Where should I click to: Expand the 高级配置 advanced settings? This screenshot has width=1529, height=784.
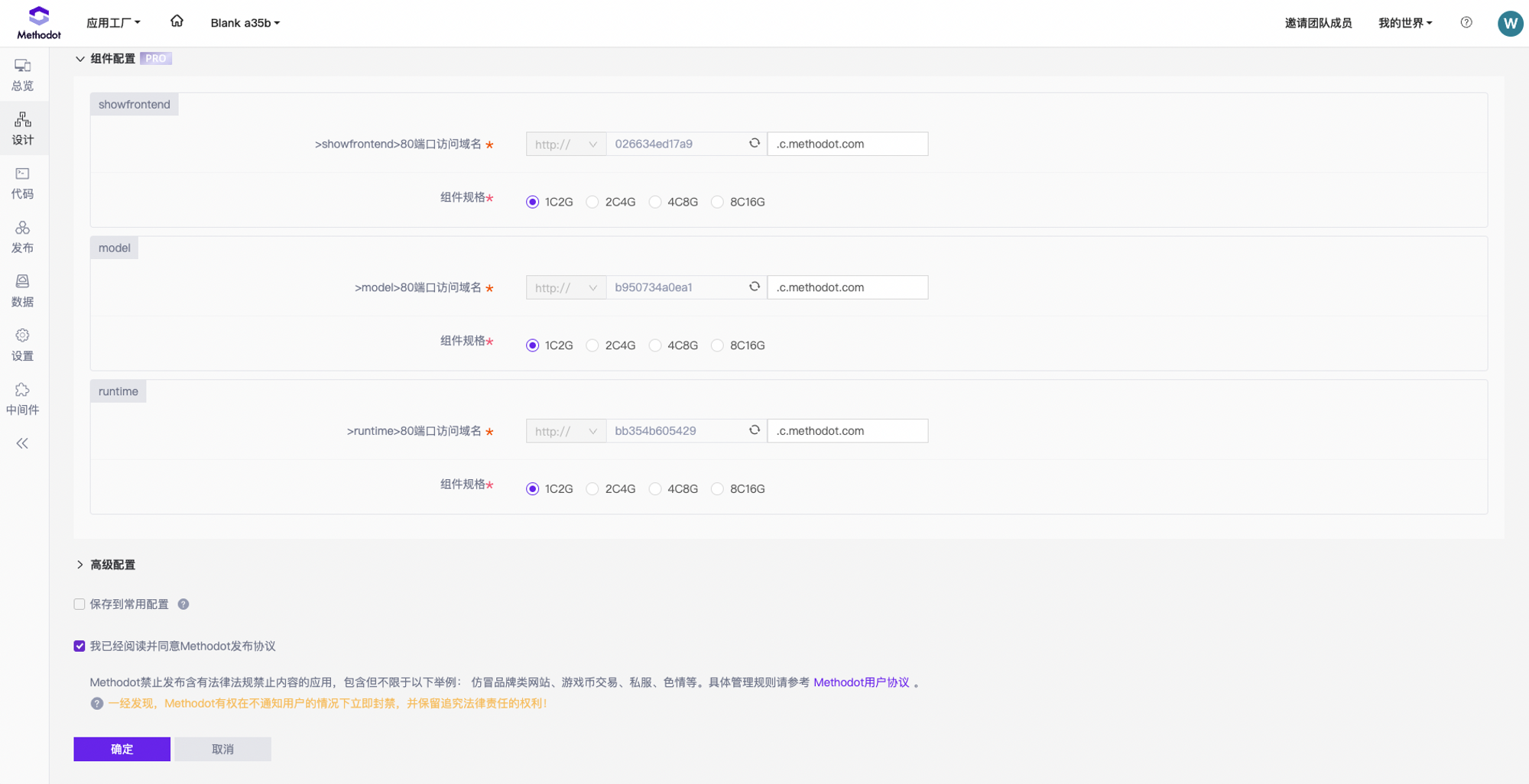coord(80,565)
